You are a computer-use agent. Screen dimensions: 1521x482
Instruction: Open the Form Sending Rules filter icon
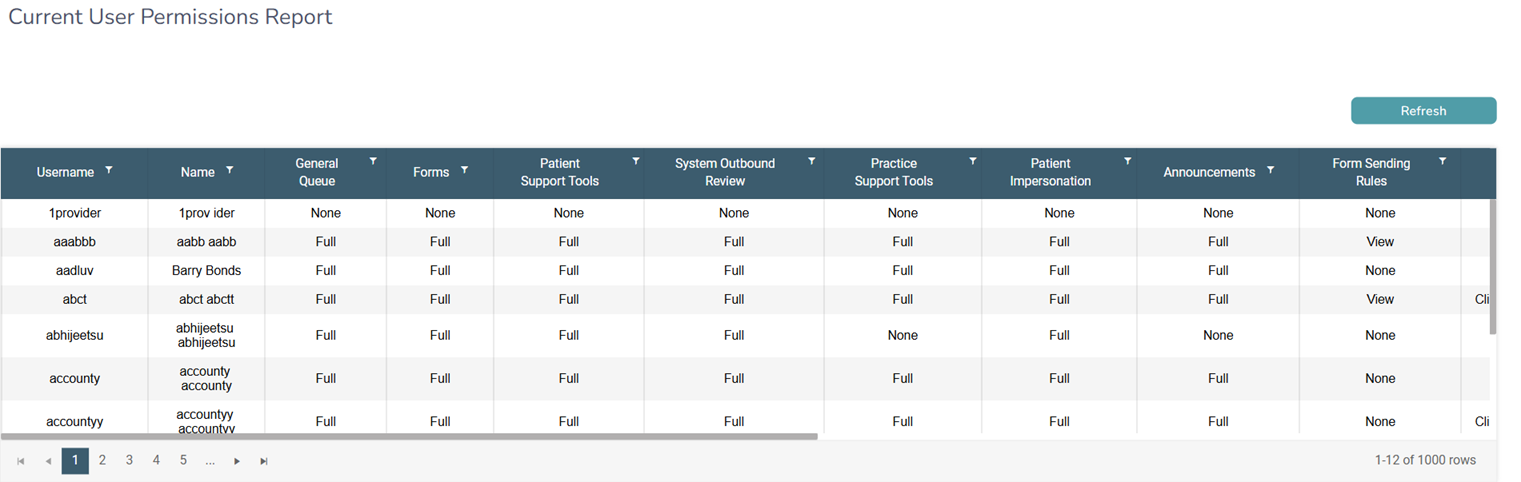[1443, 161]
